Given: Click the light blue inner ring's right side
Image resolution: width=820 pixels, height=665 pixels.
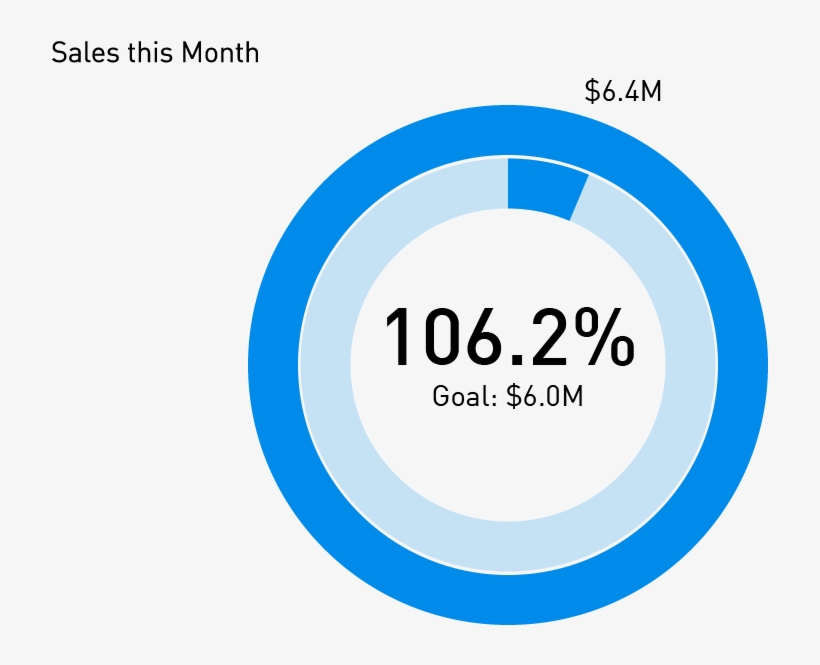Looking at the screenshot, I should 690,365.
